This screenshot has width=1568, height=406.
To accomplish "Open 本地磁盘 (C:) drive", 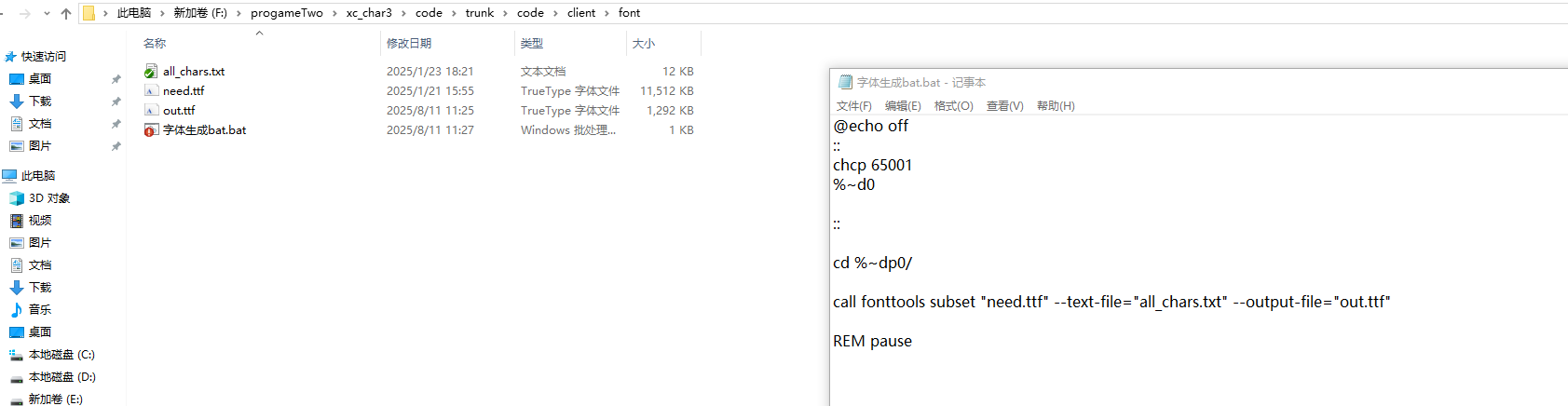I will 52,355.
